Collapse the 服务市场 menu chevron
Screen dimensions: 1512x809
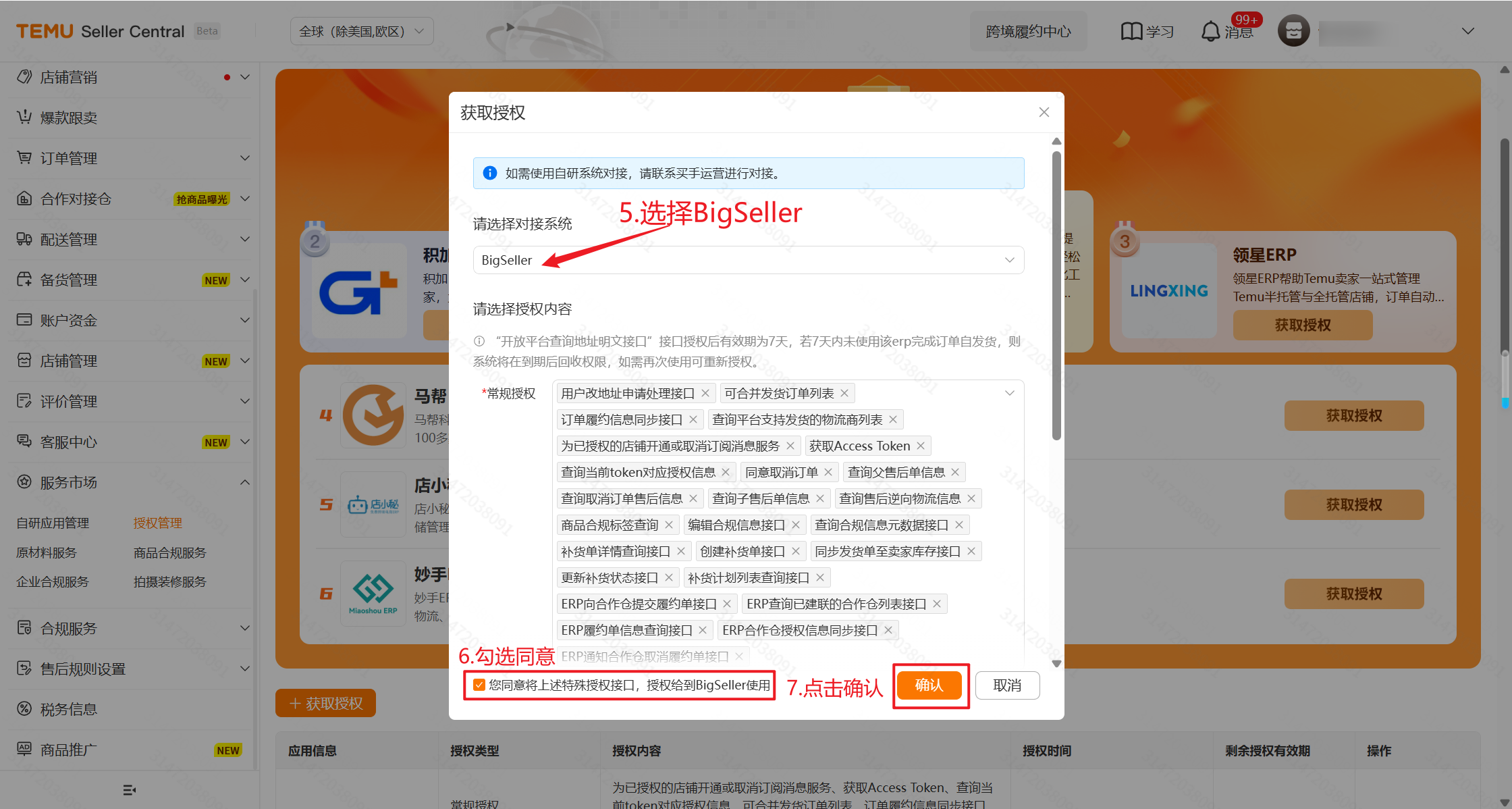pyautogui.click(x=245, y=482)
